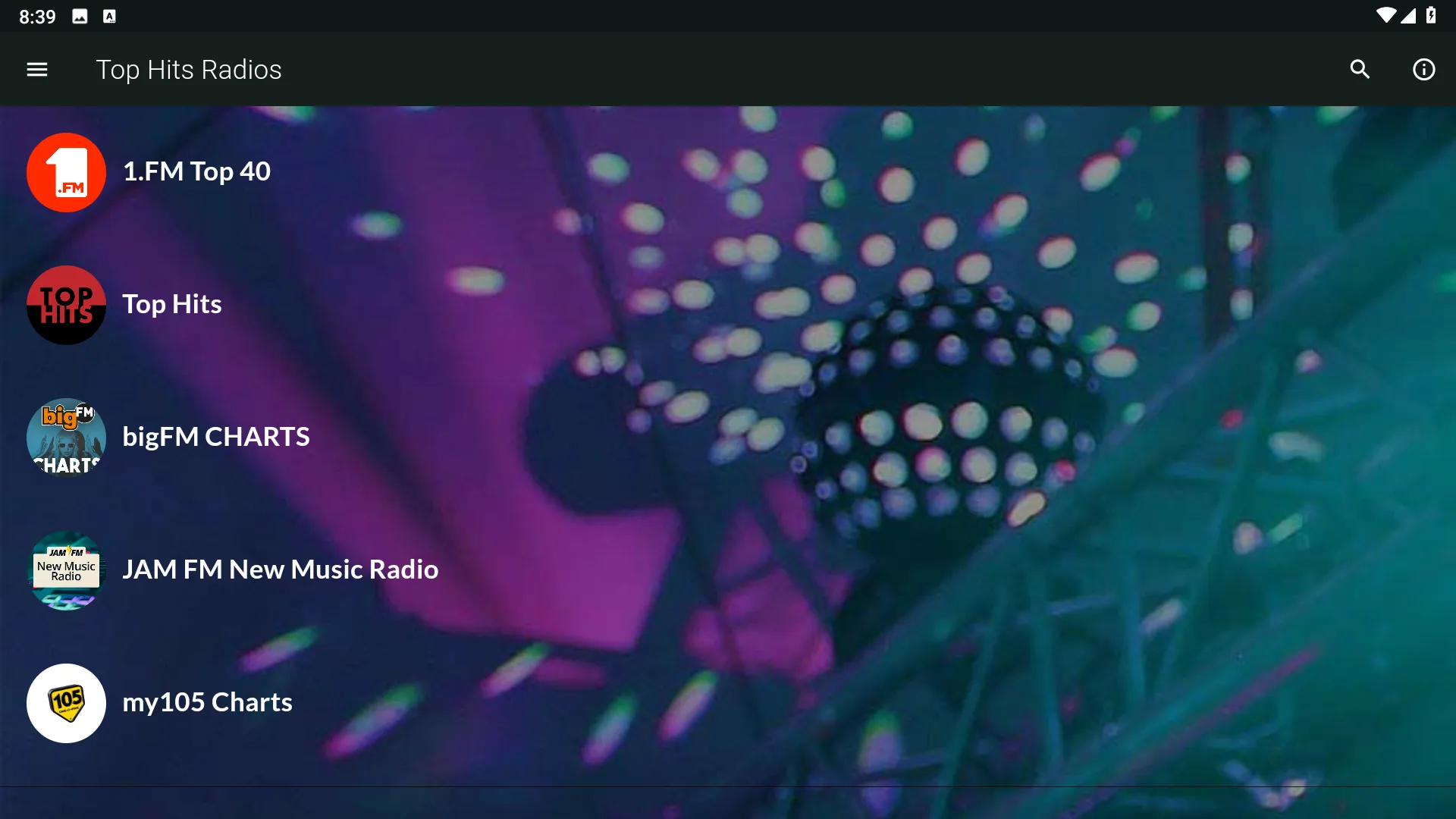
Task: Expand the bigFM CHARTS station entry
Action: tap(215, 436)
